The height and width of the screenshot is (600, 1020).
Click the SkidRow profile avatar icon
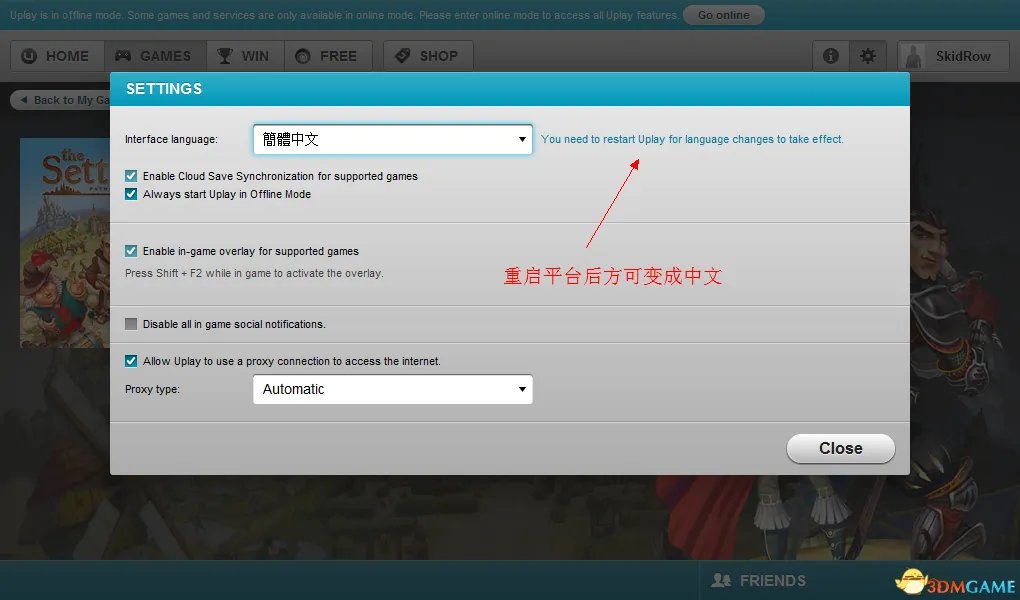[915, 56]
